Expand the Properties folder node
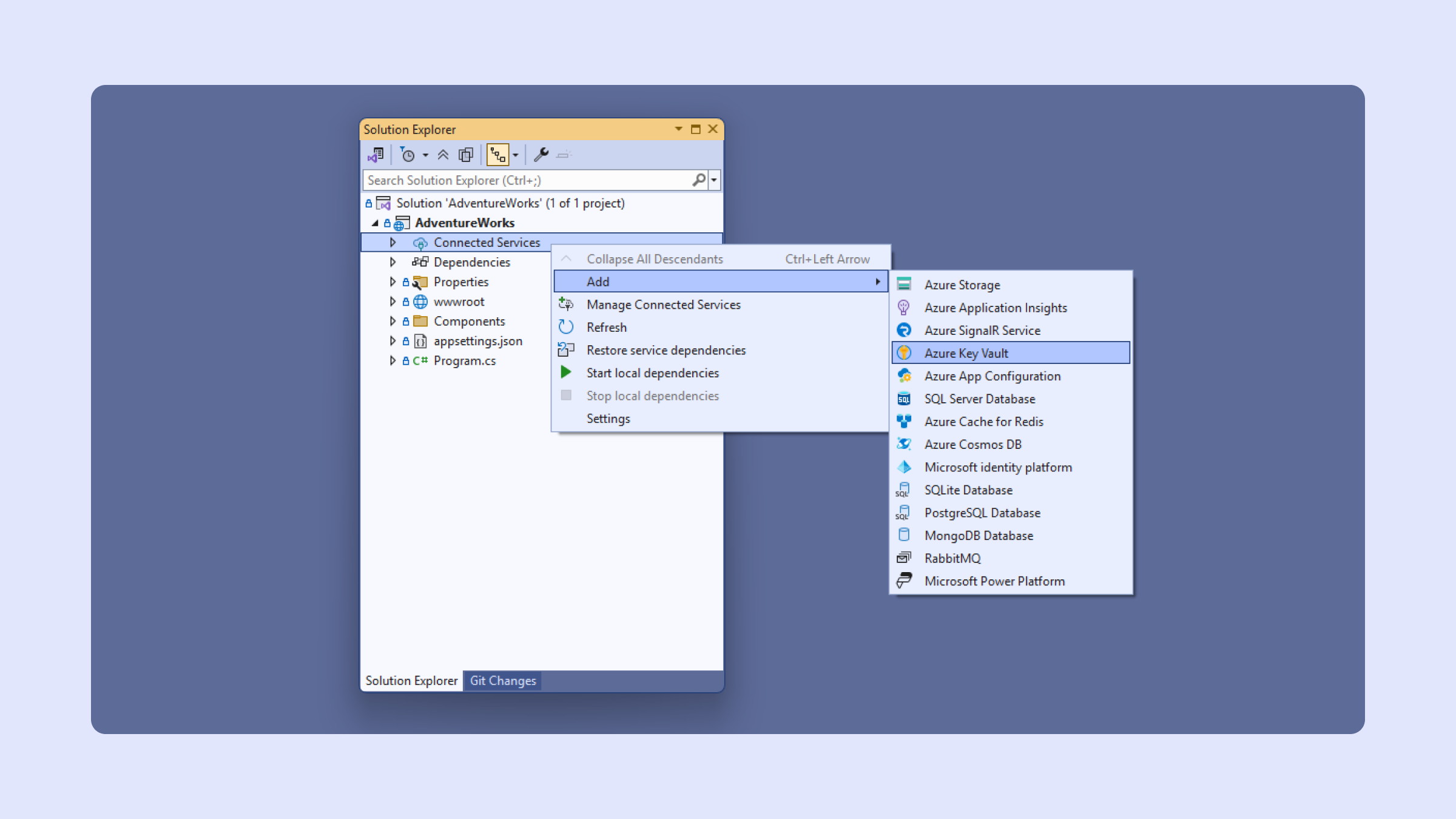Image resolution: width=1456 pixels, height=819 pixels. [393, 282]
